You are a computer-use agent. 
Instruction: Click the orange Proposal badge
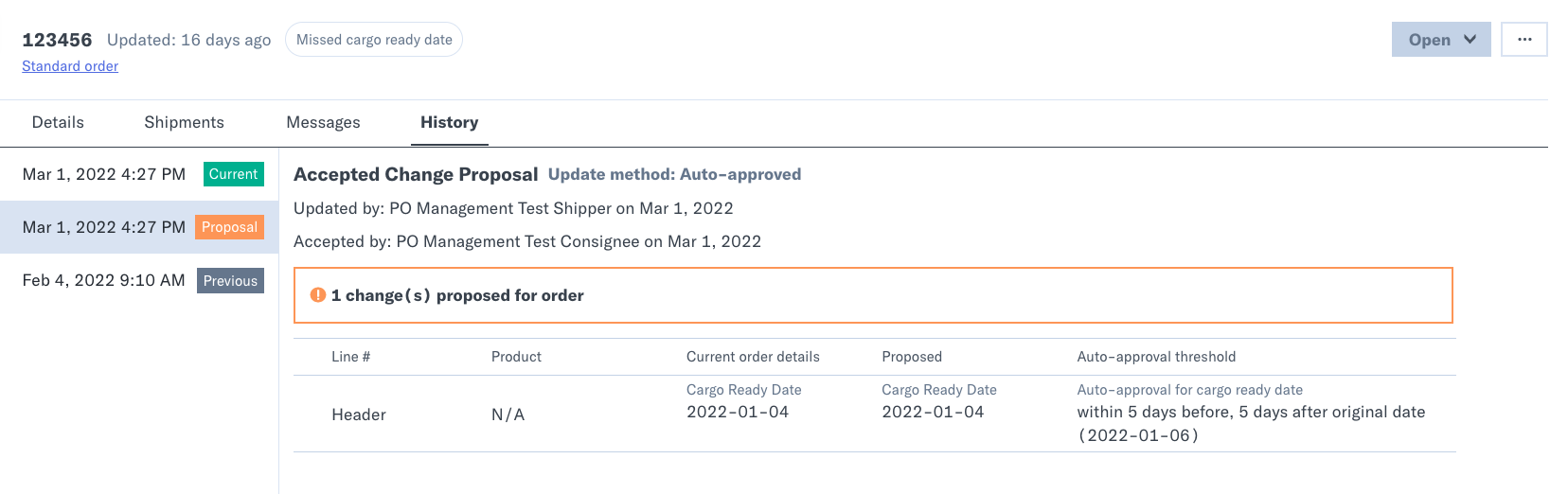click(229, 227)
